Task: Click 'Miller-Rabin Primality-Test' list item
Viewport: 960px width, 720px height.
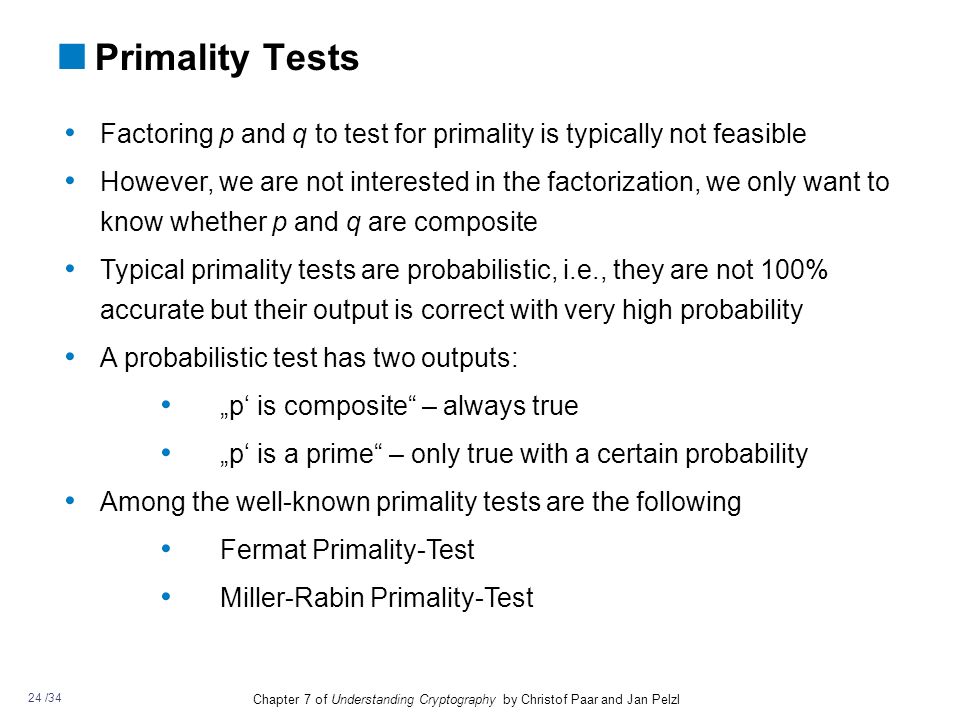Action: pos(377,598)
